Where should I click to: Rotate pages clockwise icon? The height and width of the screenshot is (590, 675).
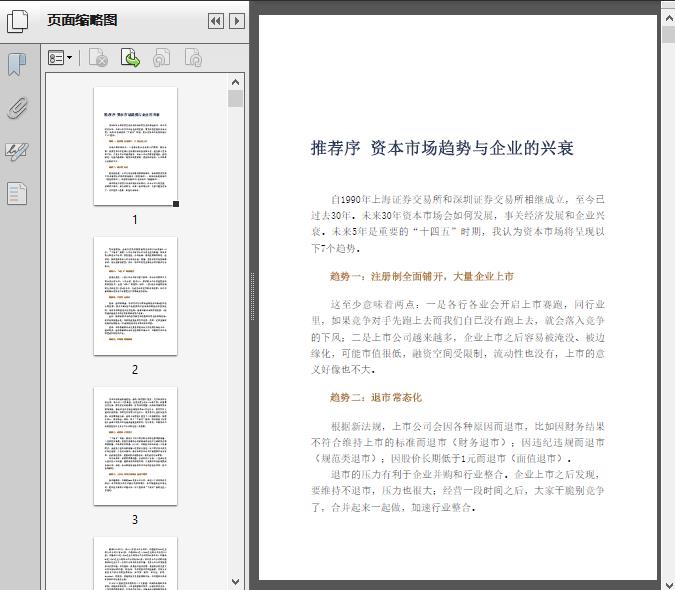[193, 58]
